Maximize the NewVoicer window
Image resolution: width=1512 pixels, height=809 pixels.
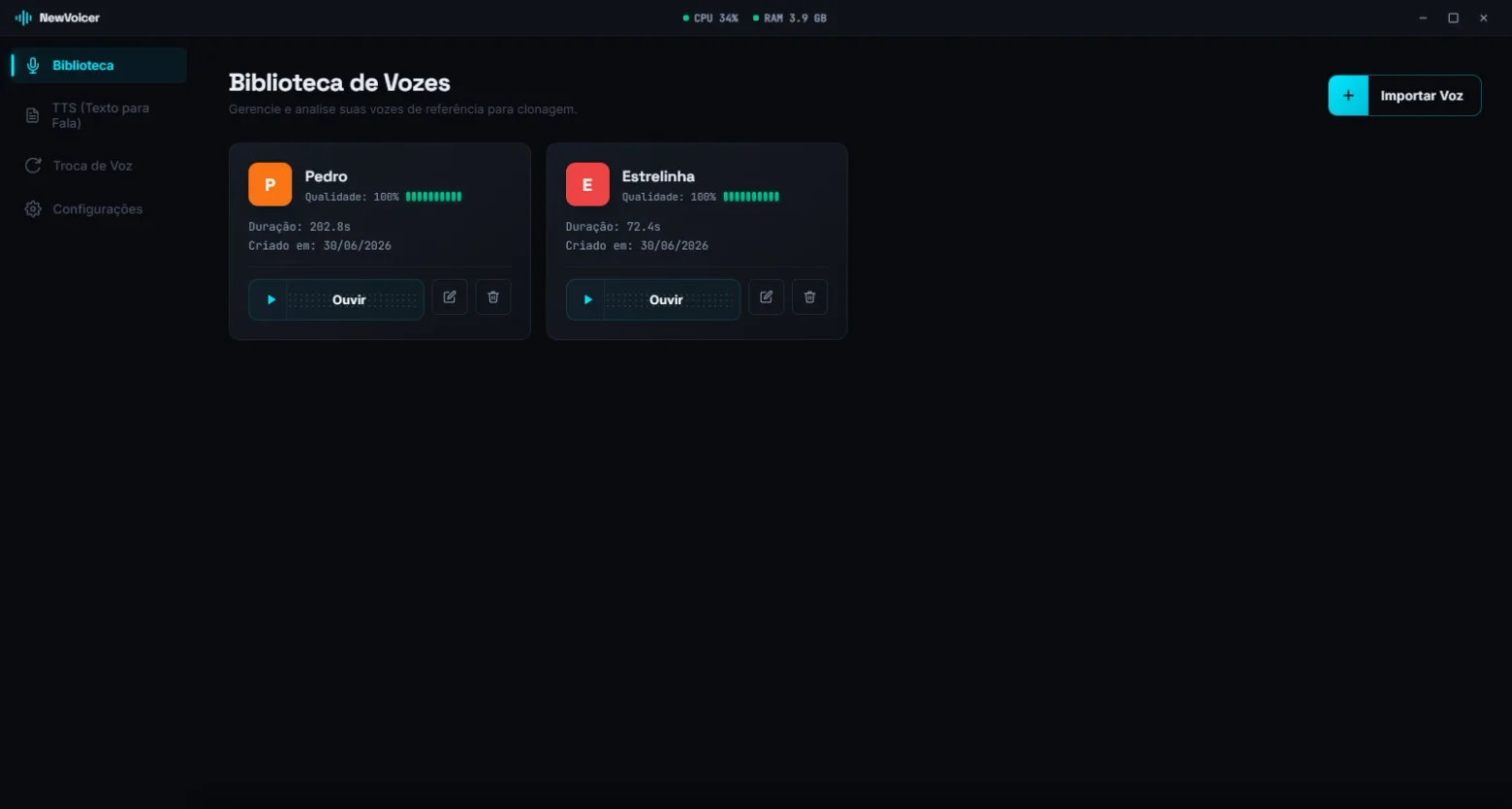[1453, 17]
